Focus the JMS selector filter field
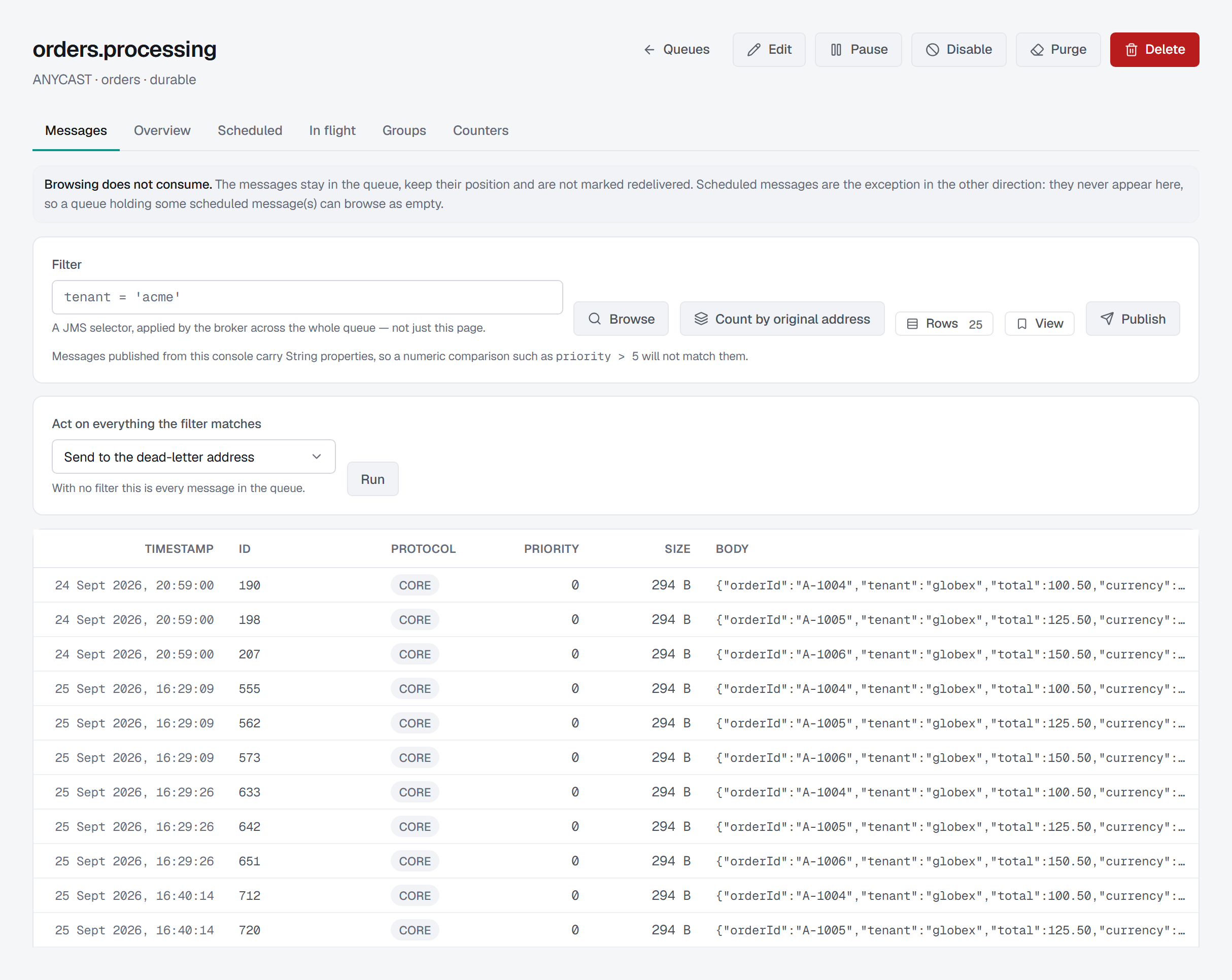The image size is (1232, 980). point(307,297)
